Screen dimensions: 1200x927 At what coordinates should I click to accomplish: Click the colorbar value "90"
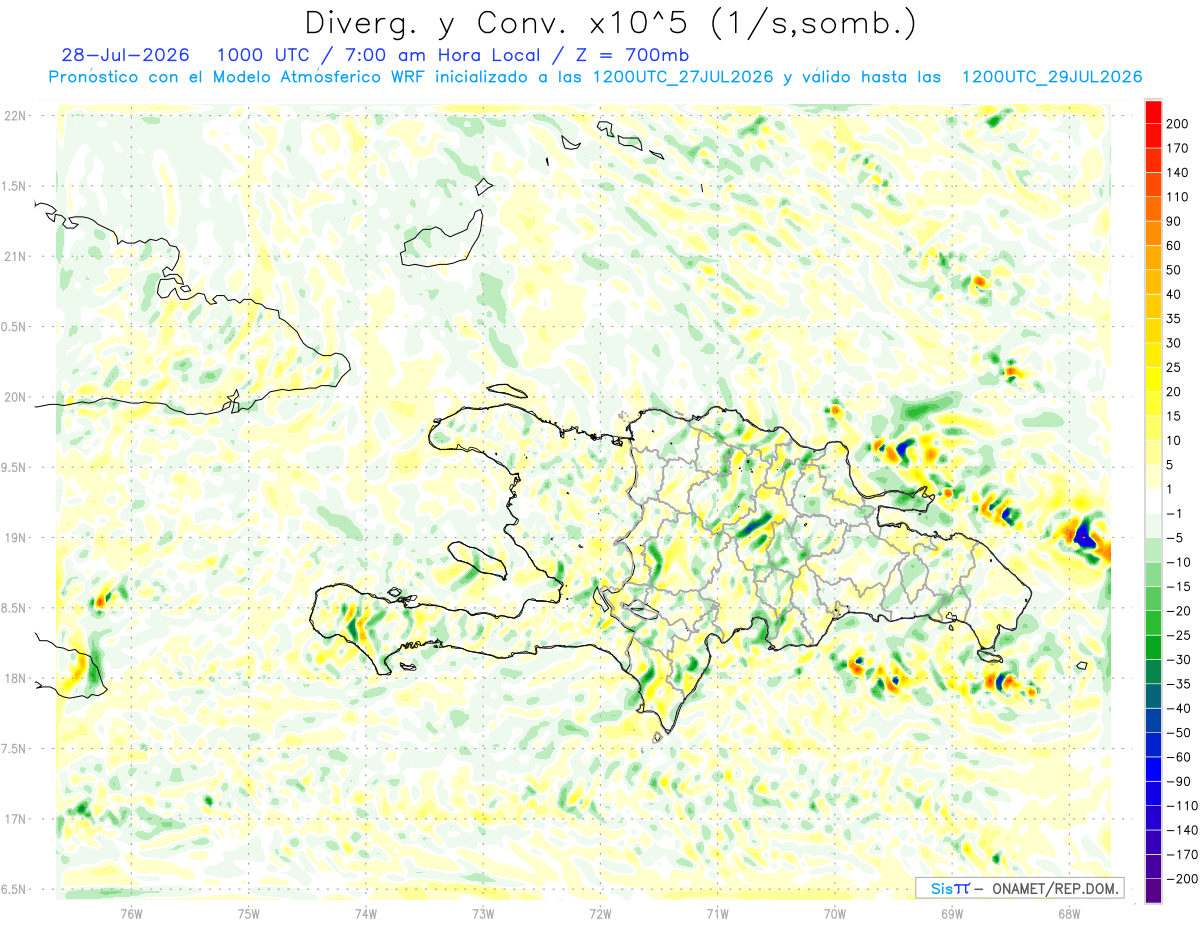pos(1174,221)
